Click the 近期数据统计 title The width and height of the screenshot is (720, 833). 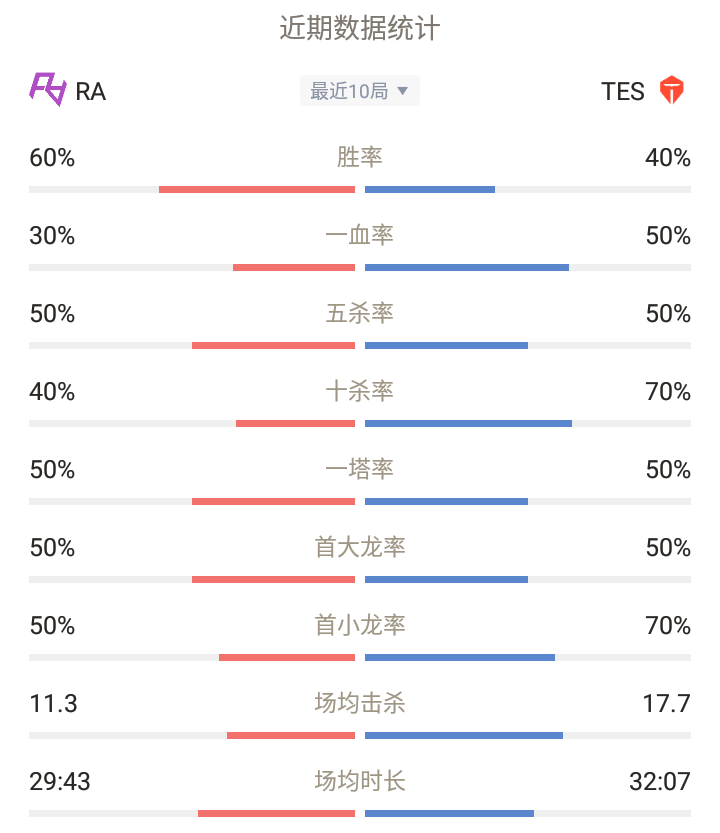(x=360, y=28)
